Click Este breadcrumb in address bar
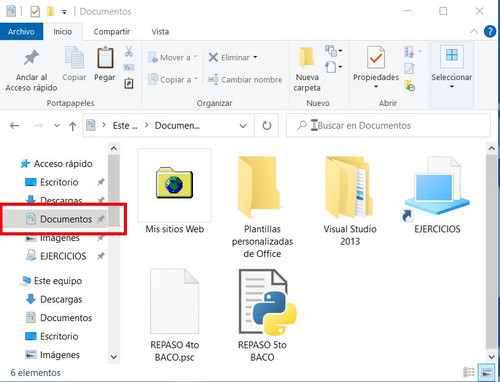The width and height of the screenshot is (500, 382). [x=125, y=126]
